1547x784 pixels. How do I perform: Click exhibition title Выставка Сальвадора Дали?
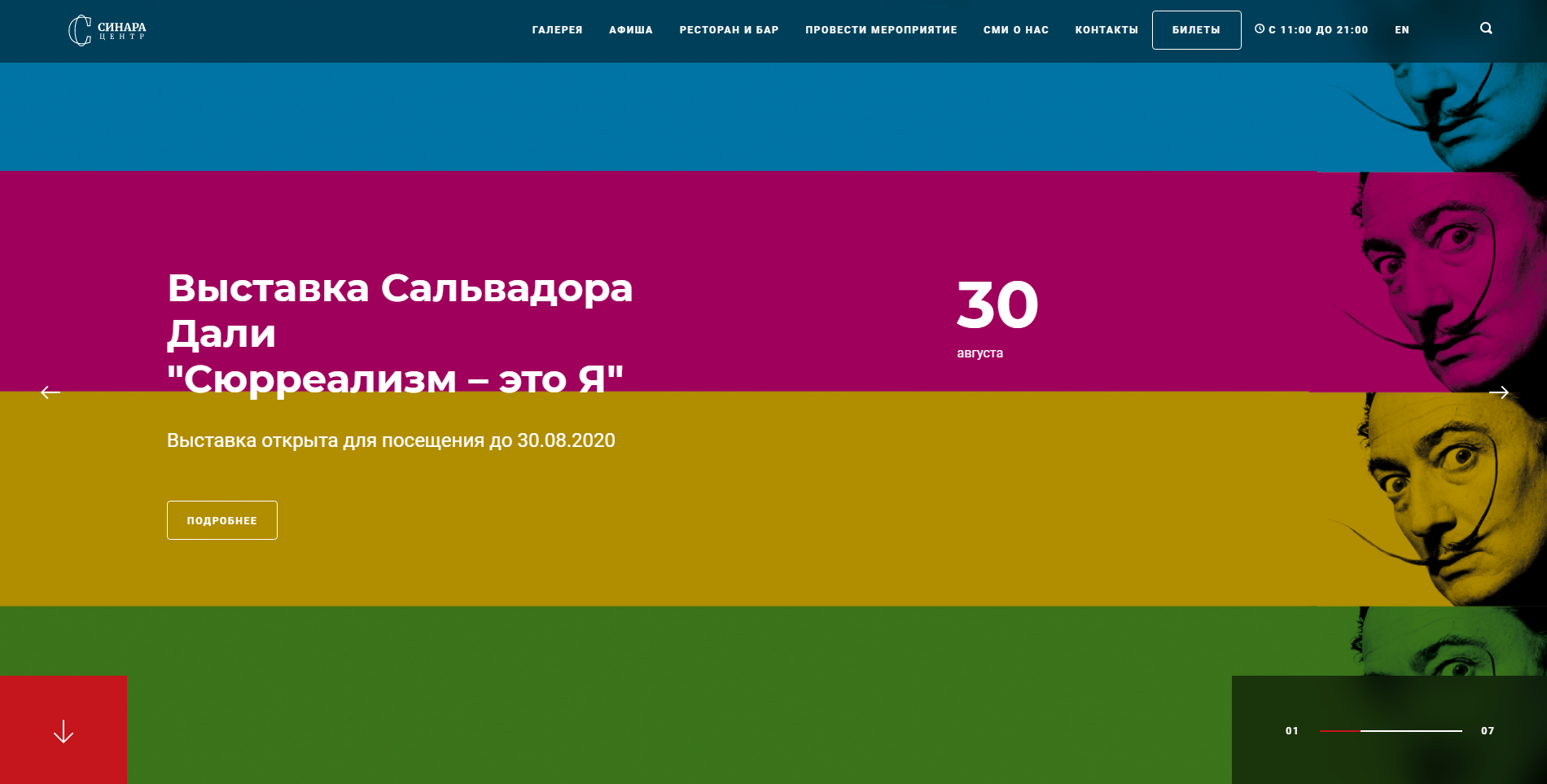click(400, 333)
